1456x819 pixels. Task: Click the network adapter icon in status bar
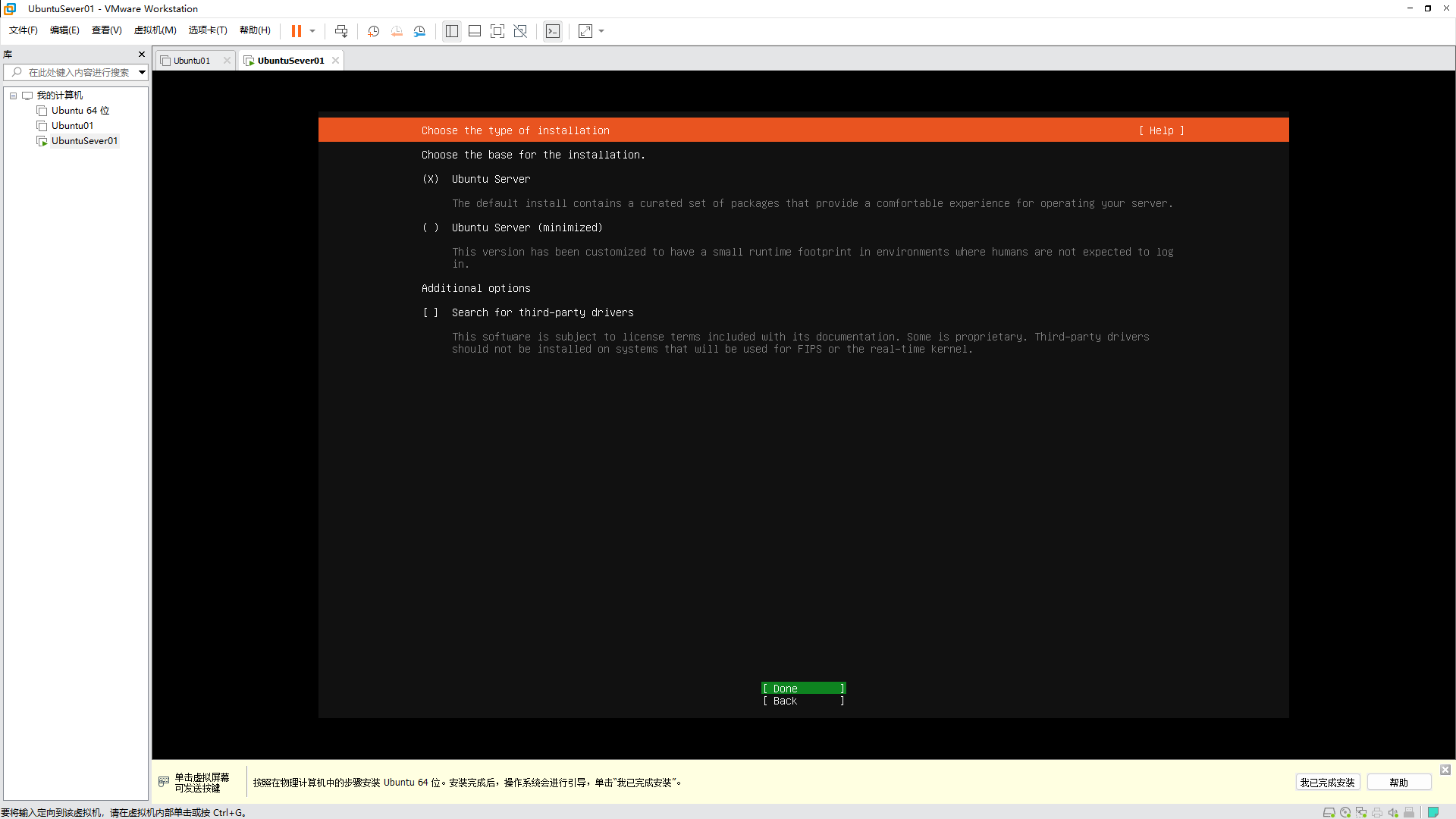1361,812
